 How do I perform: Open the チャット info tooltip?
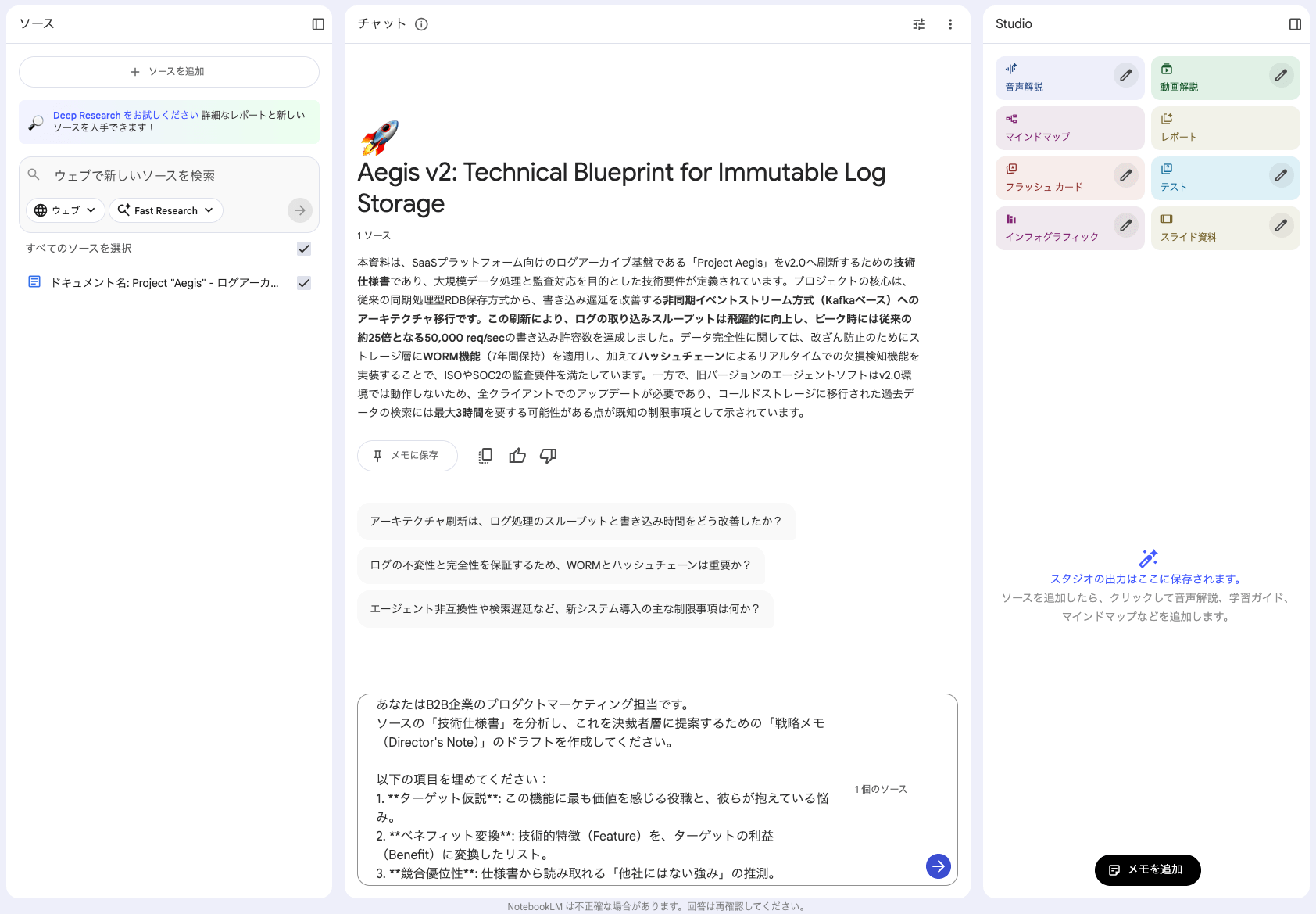click(421, 24)
